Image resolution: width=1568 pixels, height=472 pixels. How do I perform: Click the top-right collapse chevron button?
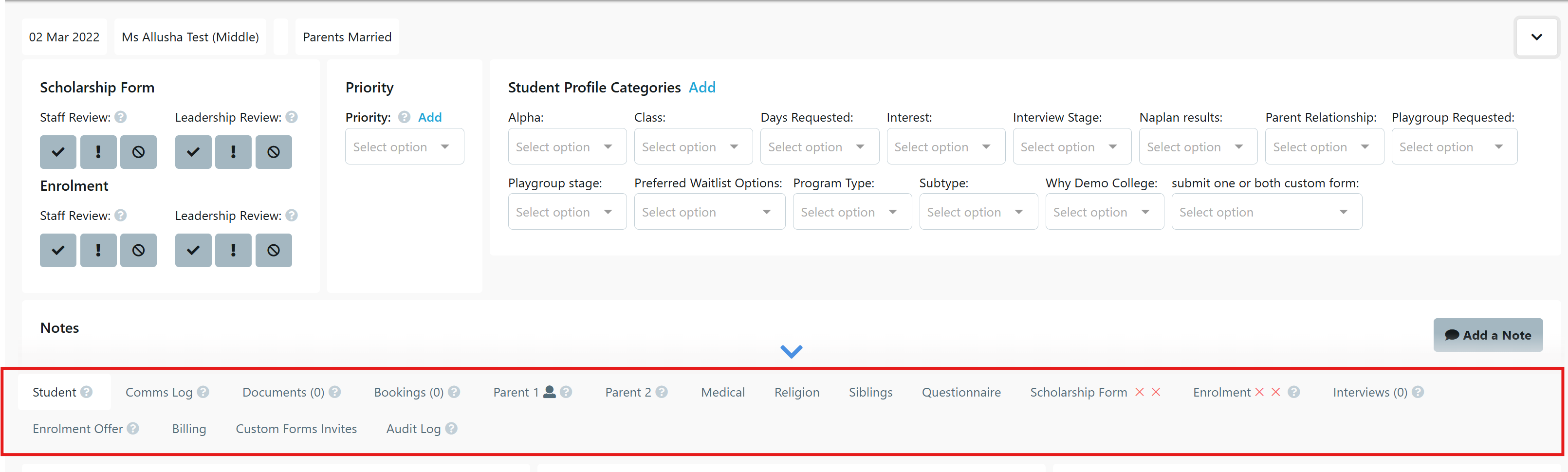1536,37
